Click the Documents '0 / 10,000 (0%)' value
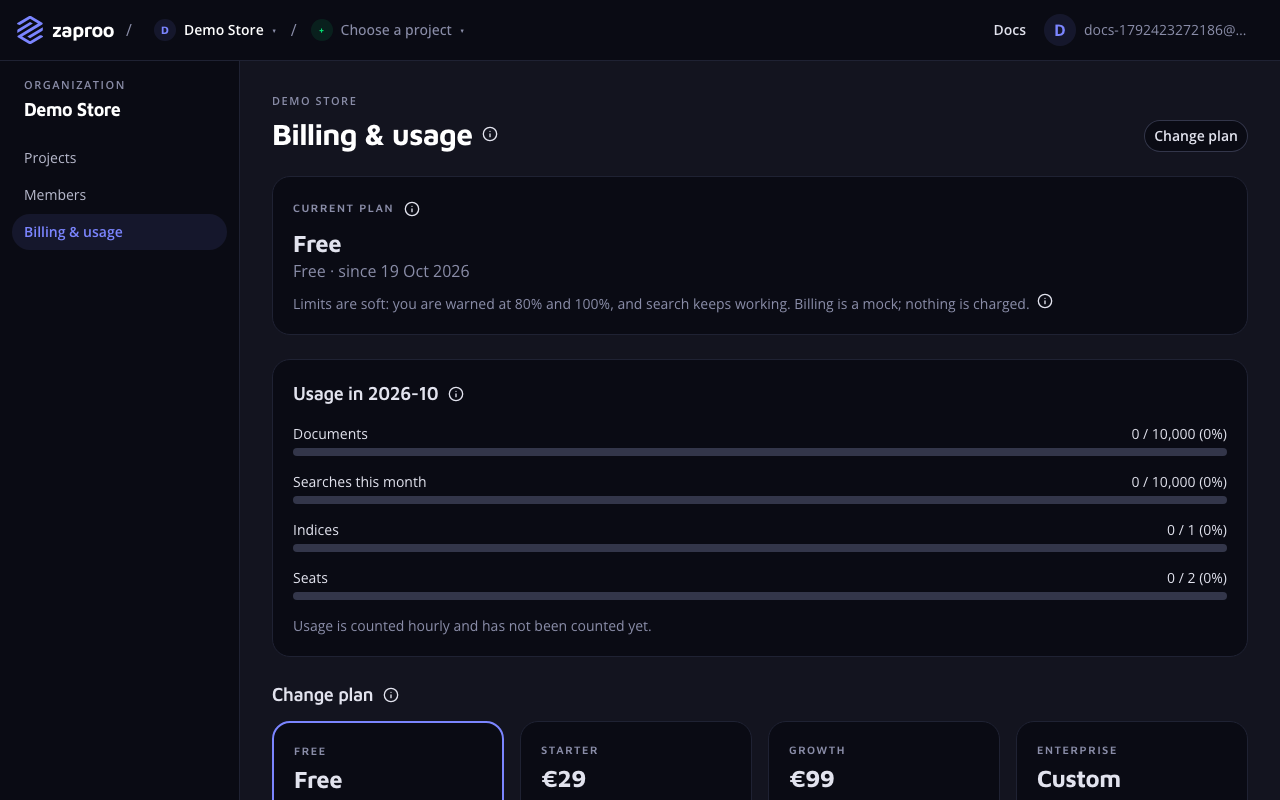Image resolution: width=1280 pixels, height=800 pixels. tap(1179, 434)
